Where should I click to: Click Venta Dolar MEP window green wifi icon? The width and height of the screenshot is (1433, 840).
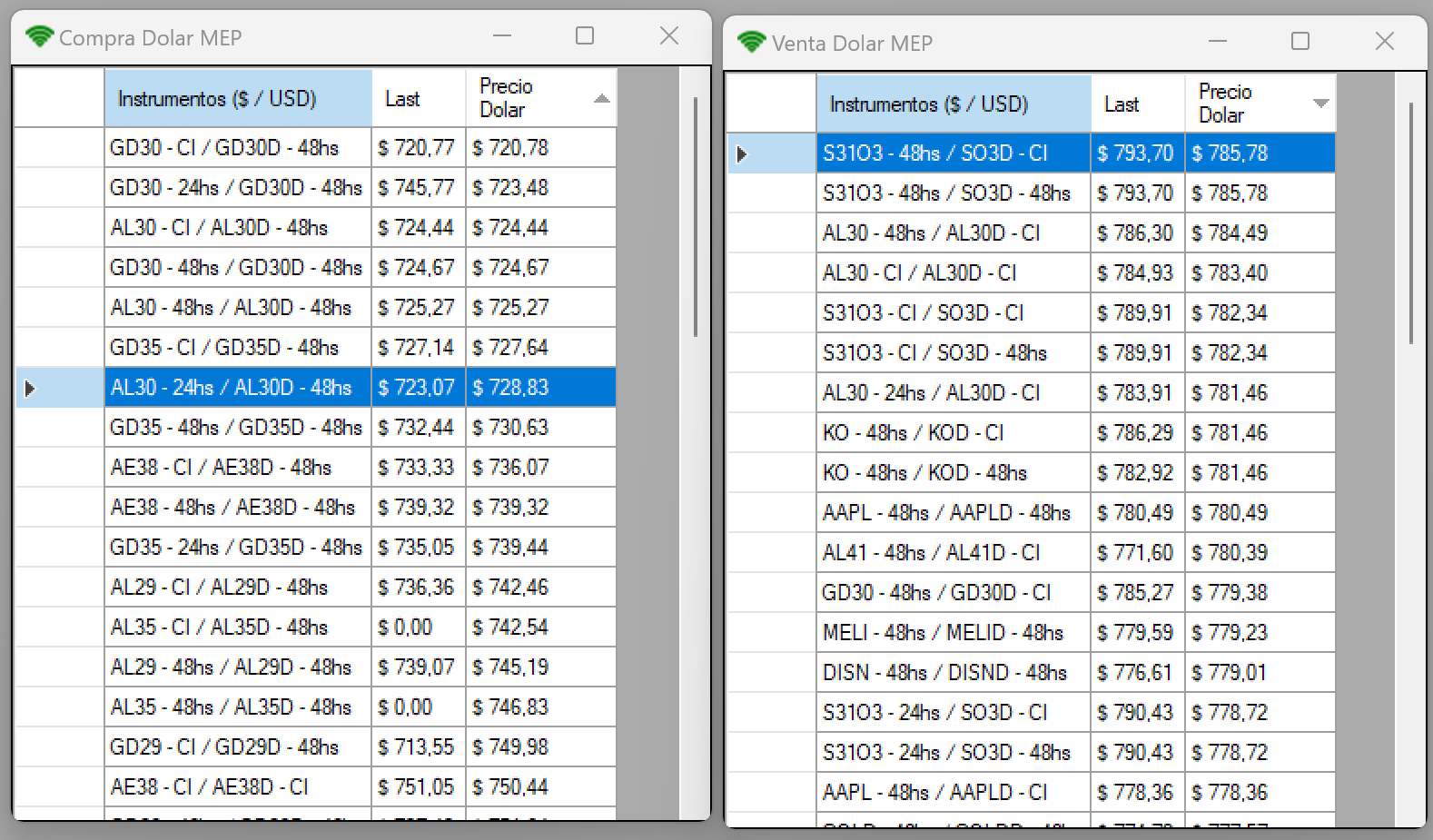[752, 43]
